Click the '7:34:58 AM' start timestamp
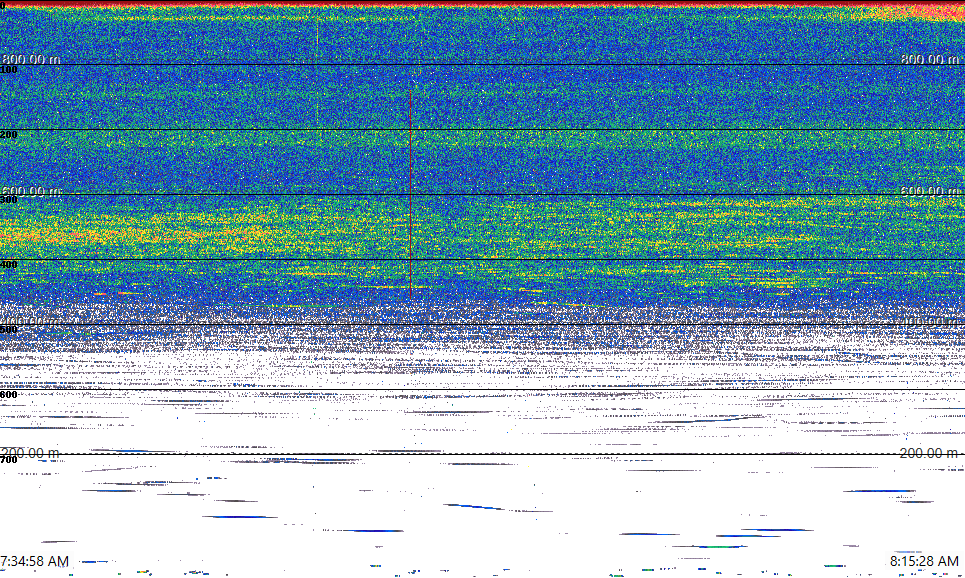This screenshot has width=965, height=578. click(x=35, y=561)
